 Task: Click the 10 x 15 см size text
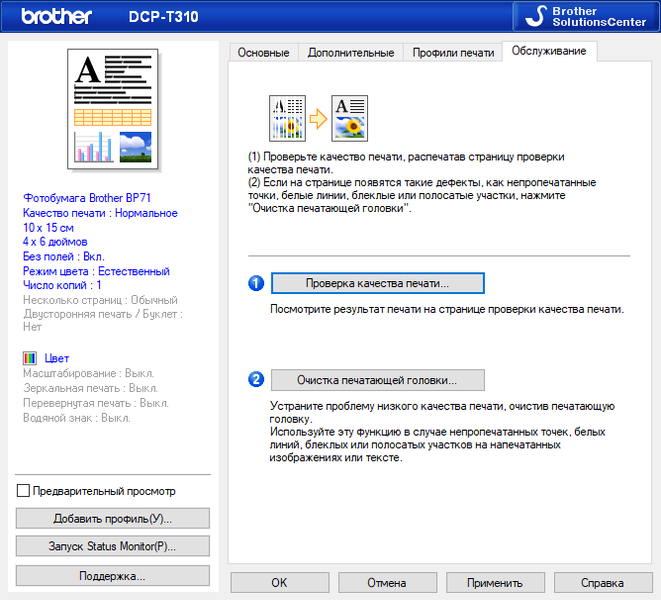48,228
